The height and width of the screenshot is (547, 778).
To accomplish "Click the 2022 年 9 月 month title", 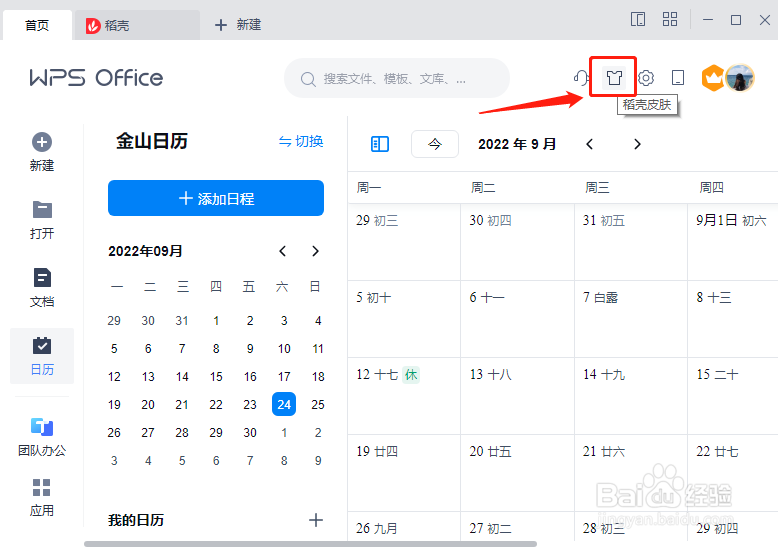I will (517, 144).
